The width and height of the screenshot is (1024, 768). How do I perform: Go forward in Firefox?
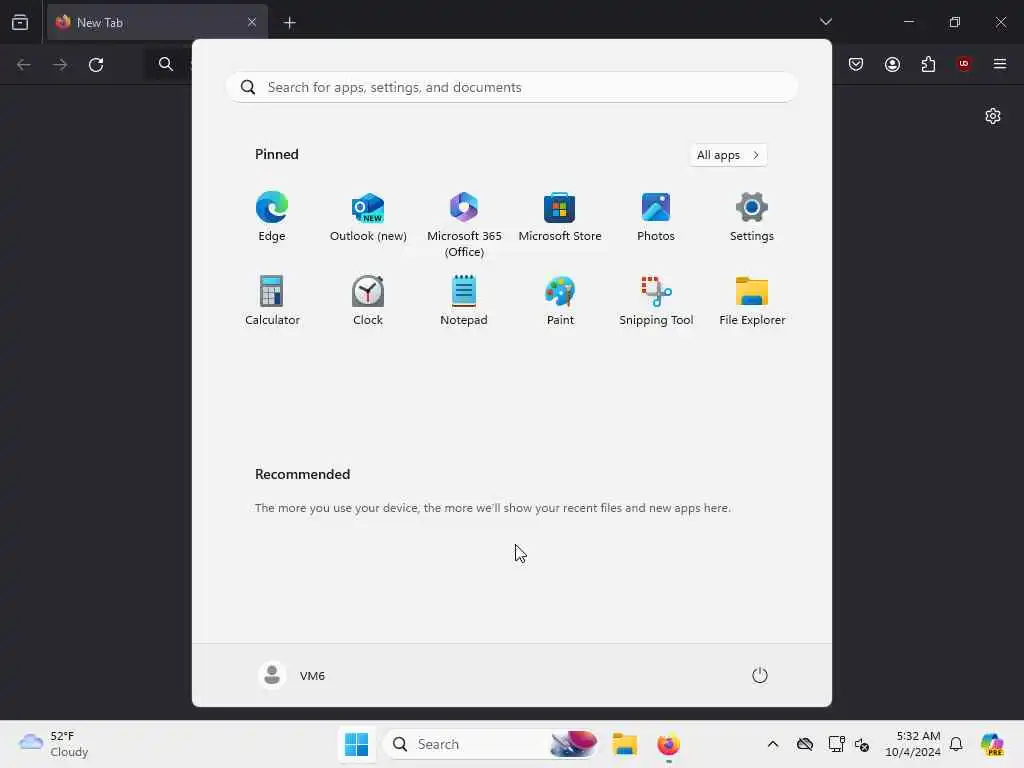(60, 65)
